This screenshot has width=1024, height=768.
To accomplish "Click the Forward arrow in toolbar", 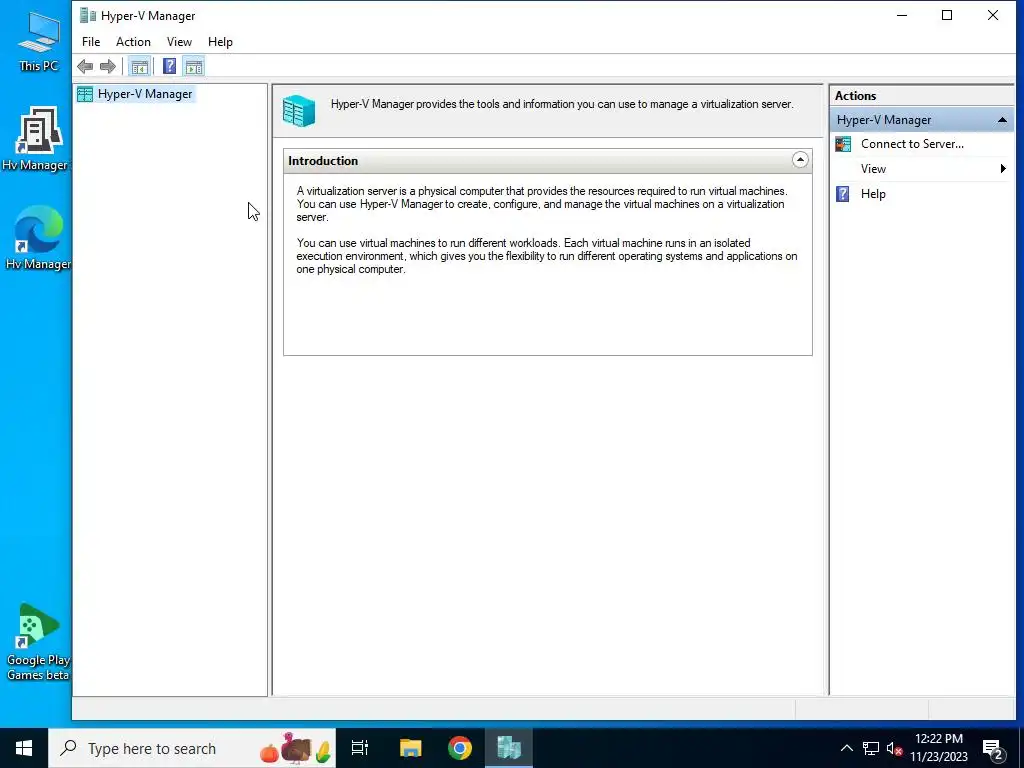I will point(108,66).
